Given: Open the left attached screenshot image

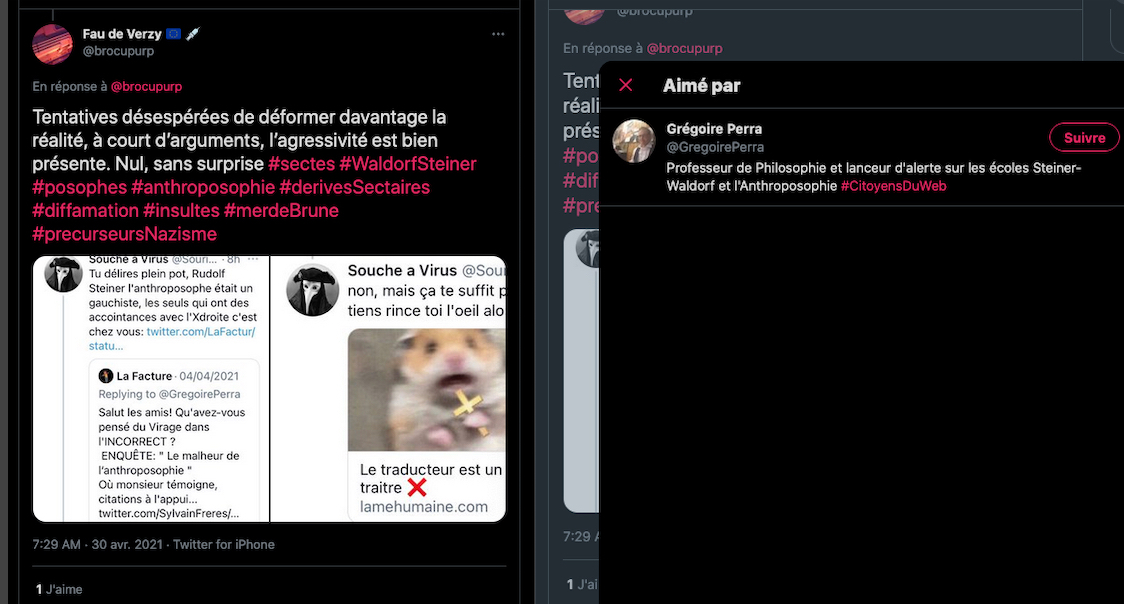Looking at the screenshot, I should [151, 389].
